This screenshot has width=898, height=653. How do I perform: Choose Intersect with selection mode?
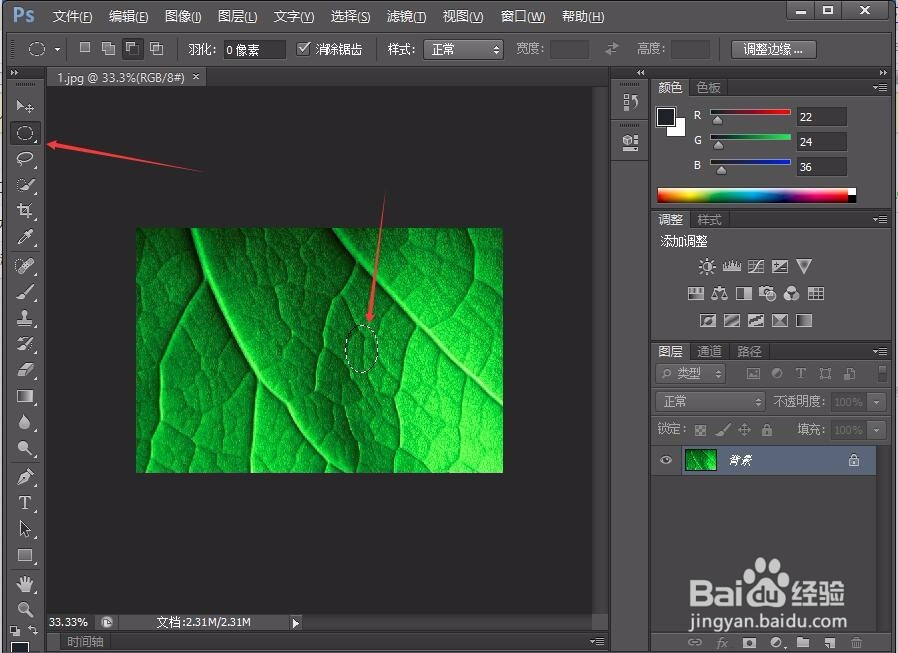(156, 48)
